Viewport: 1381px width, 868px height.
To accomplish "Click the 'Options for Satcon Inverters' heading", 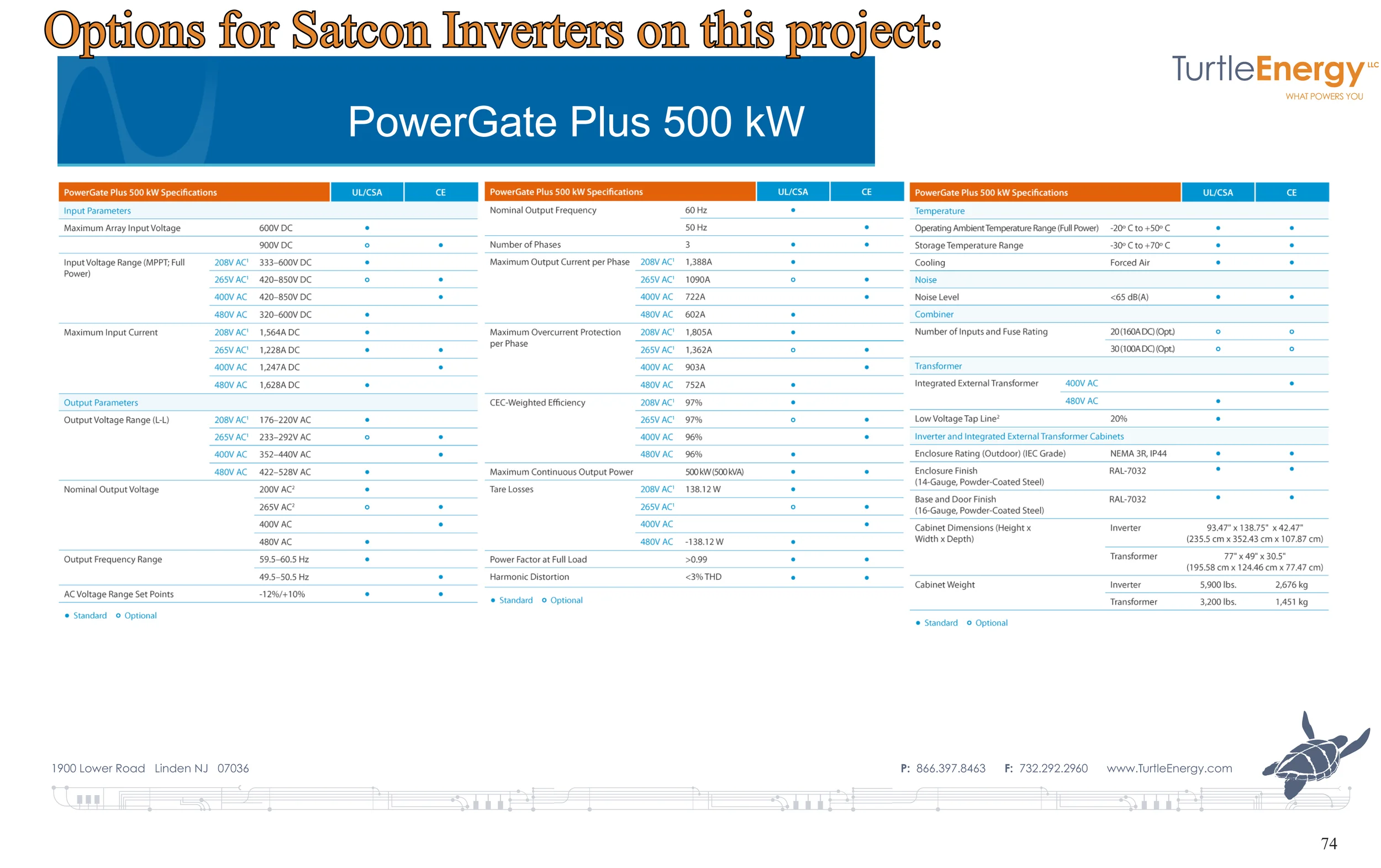I will 493,32.
